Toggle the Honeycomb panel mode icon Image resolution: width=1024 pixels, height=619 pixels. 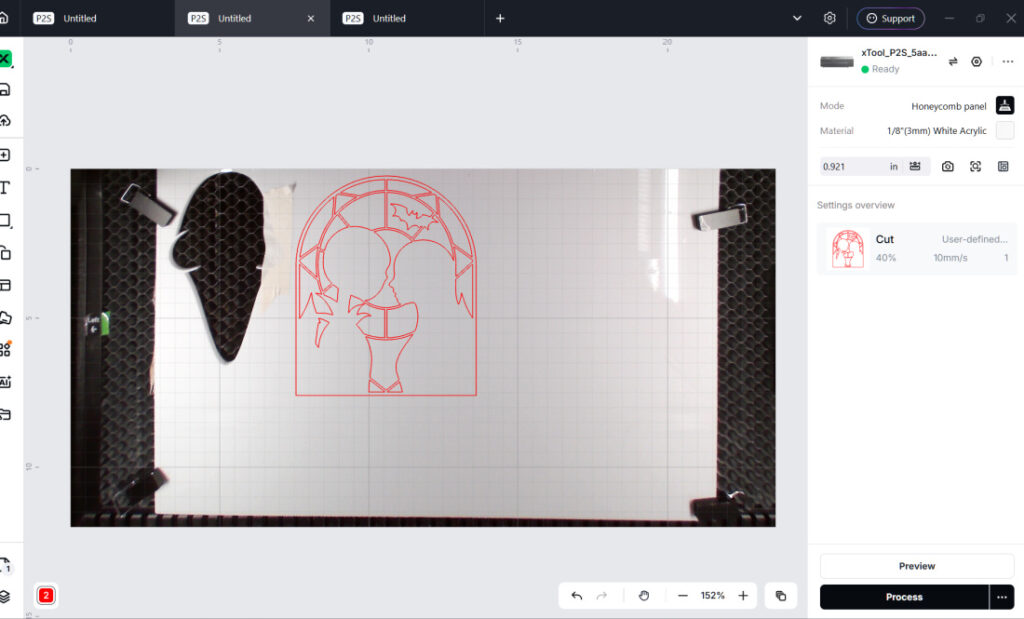pos(1004,105)
